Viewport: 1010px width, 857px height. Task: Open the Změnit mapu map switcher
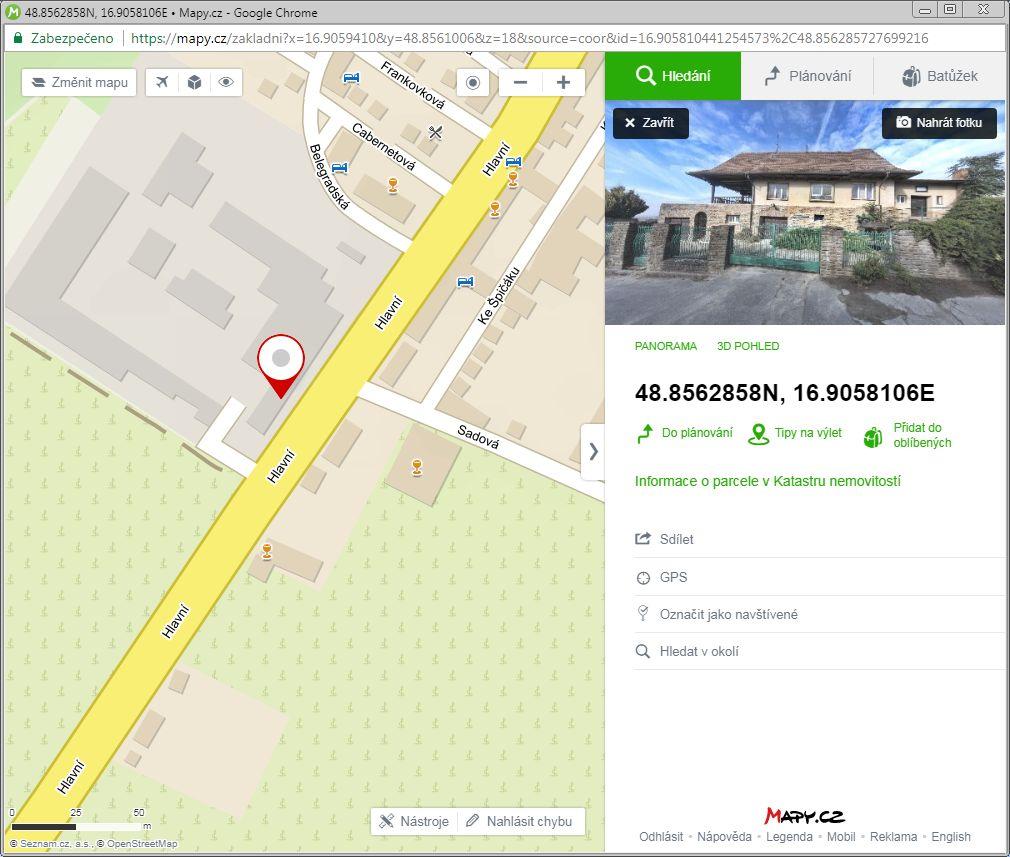tap(79, 82)
